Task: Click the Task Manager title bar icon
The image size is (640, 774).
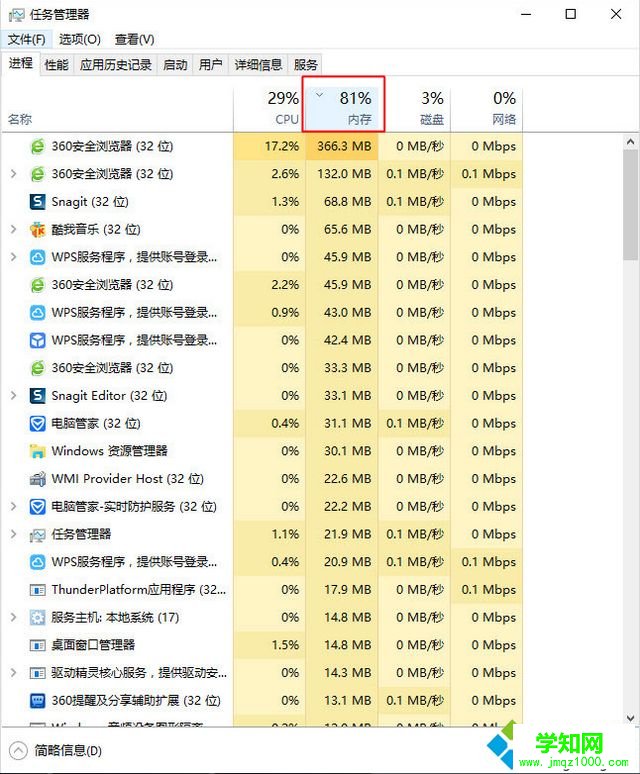Action: click(16, 15)
